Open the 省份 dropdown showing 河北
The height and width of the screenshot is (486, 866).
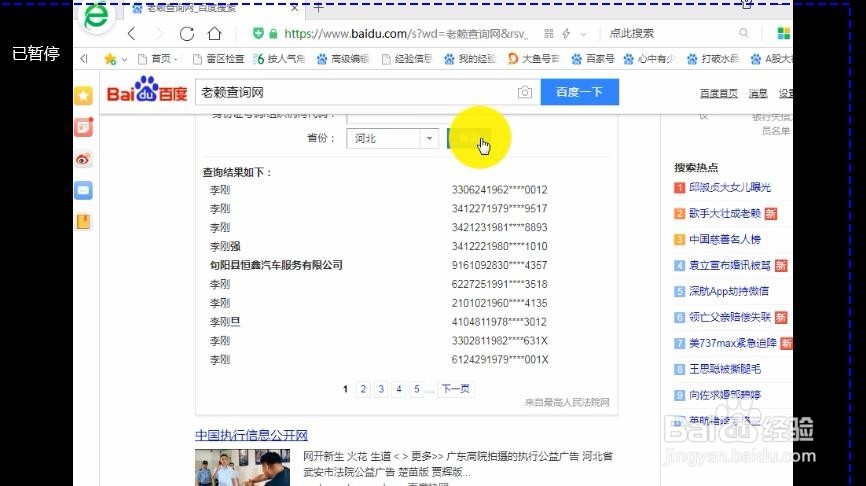[393, 139]
